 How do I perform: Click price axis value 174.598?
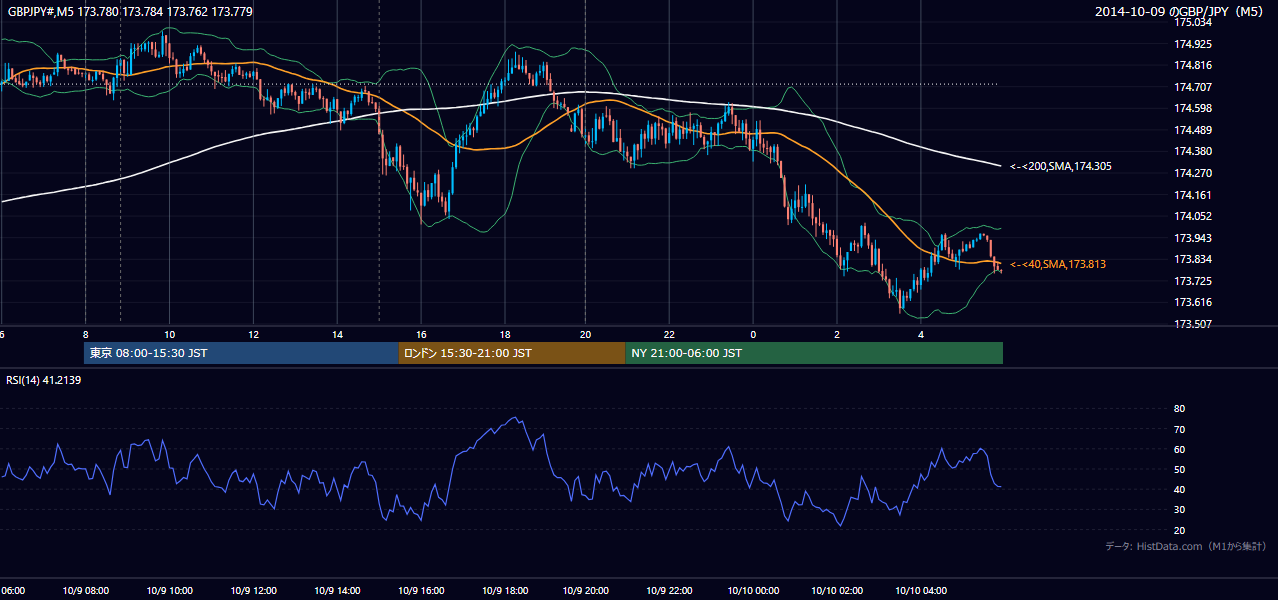coord(1192,108)
